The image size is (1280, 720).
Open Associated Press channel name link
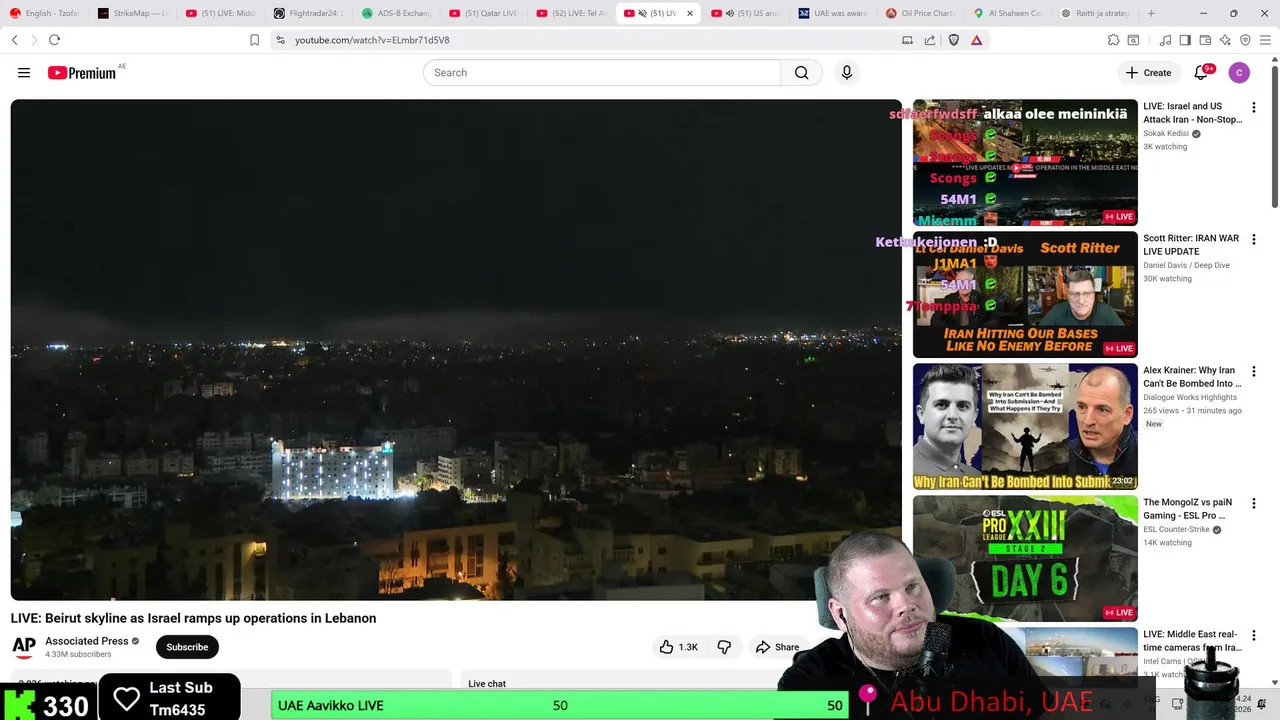point(87,641)
